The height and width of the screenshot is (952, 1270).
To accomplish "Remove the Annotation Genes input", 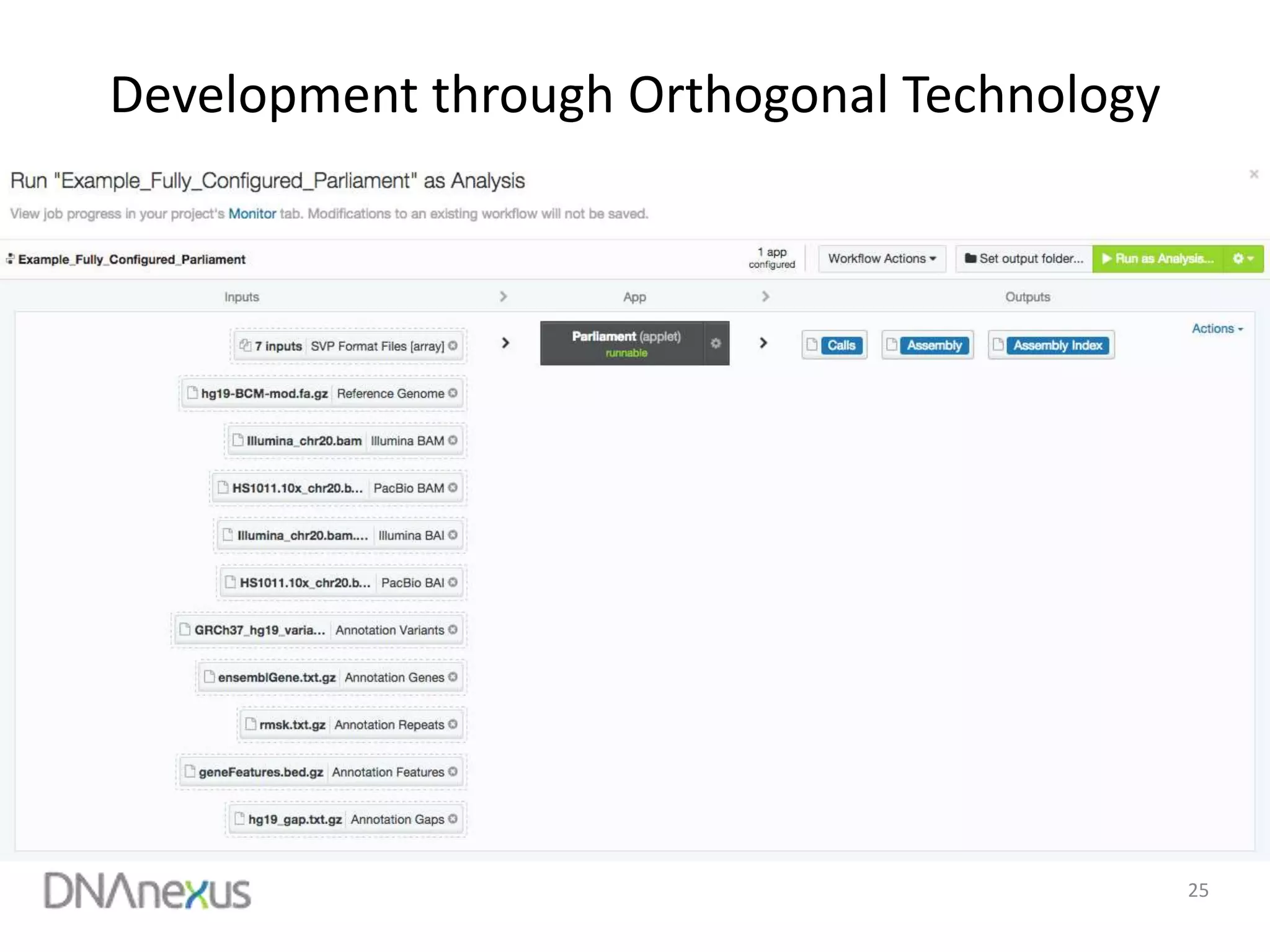I will click(453, 677).
